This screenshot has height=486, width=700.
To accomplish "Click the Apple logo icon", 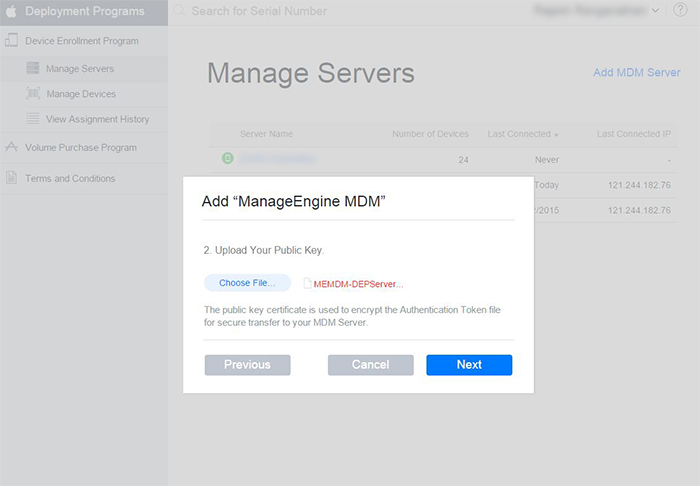I will click(x=11, y=11).
